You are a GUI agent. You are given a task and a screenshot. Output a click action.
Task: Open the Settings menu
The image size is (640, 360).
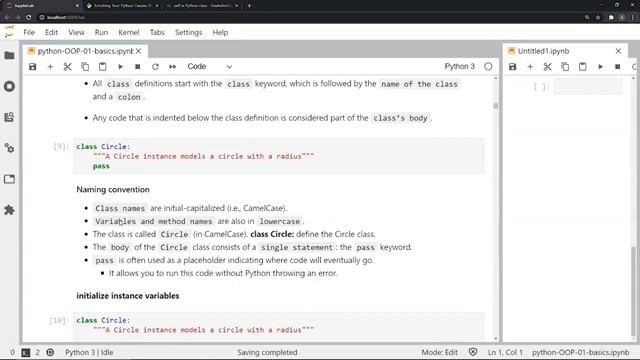(x=189, y=32)
